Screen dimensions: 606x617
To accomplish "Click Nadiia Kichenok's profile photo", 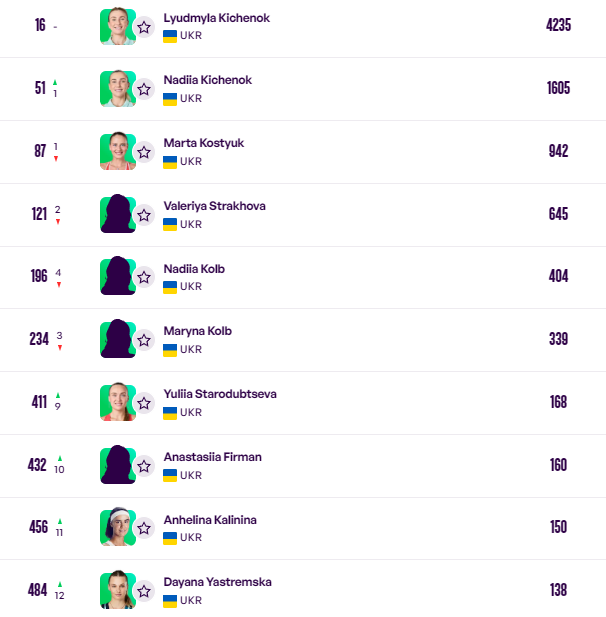I will click(117, 88).
